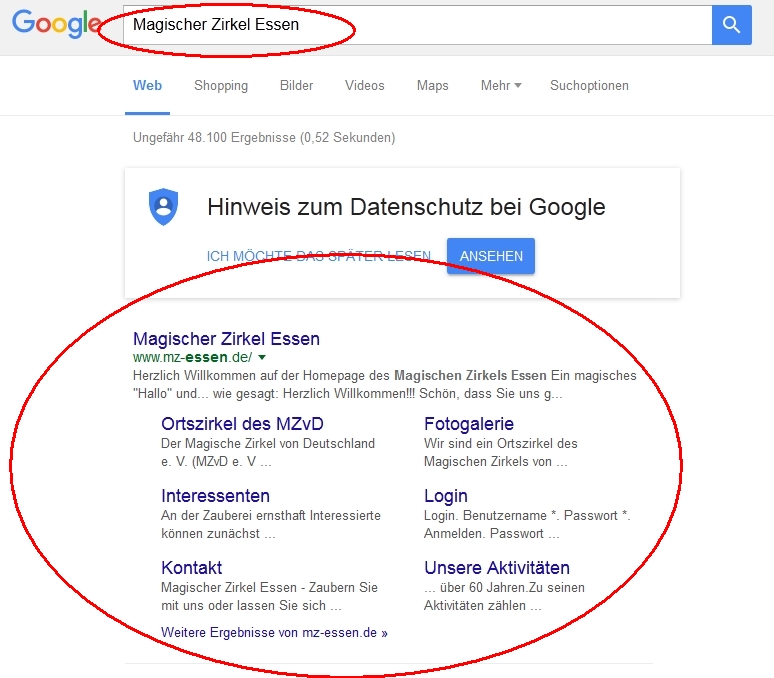774x678 pixels.
Task: Open the Fotogalerie sitelink
Action: click(x=468, y=424)
